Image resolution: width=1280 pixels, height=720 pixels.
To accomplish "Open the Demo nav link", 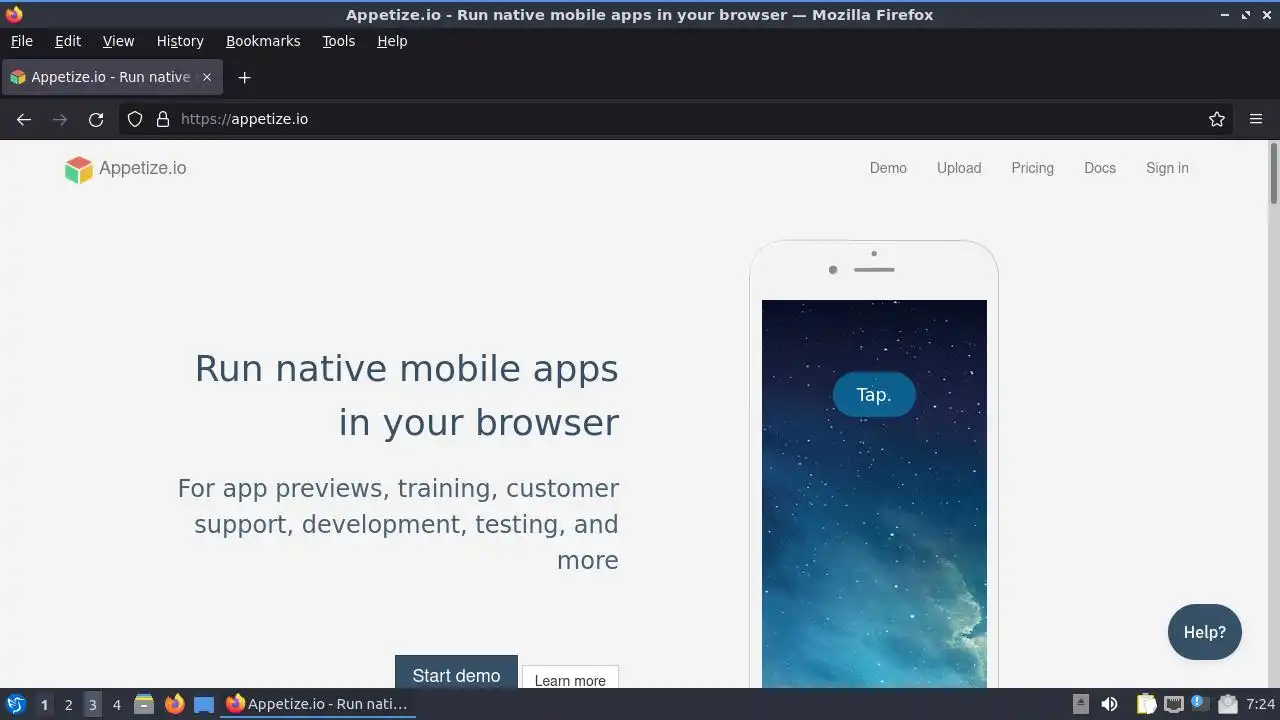I will click(x=888, y=168).
